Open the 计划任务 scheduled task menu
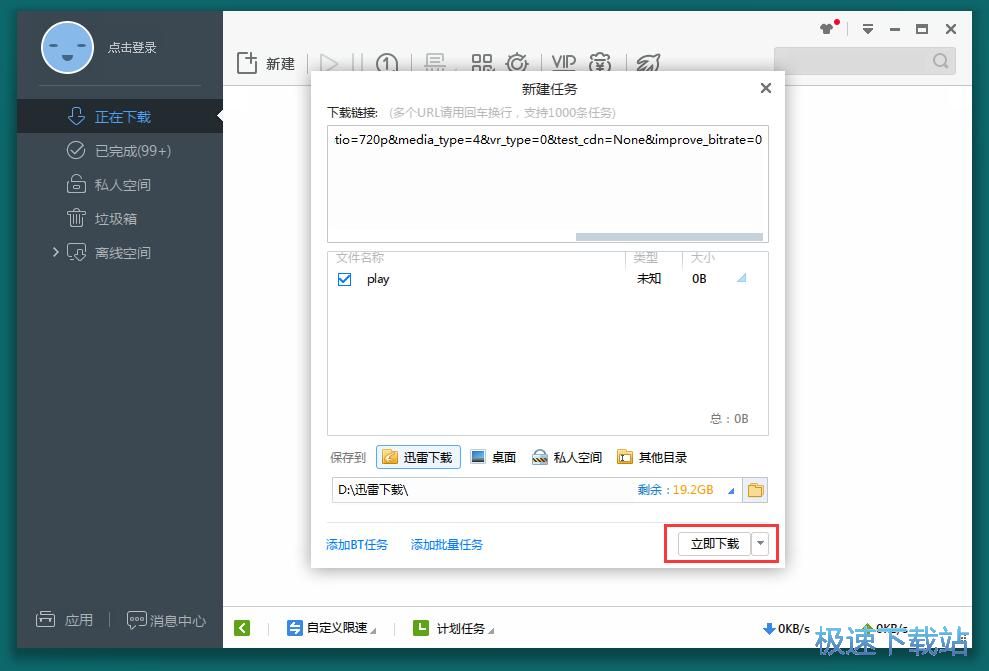 (x=454, y=628)
